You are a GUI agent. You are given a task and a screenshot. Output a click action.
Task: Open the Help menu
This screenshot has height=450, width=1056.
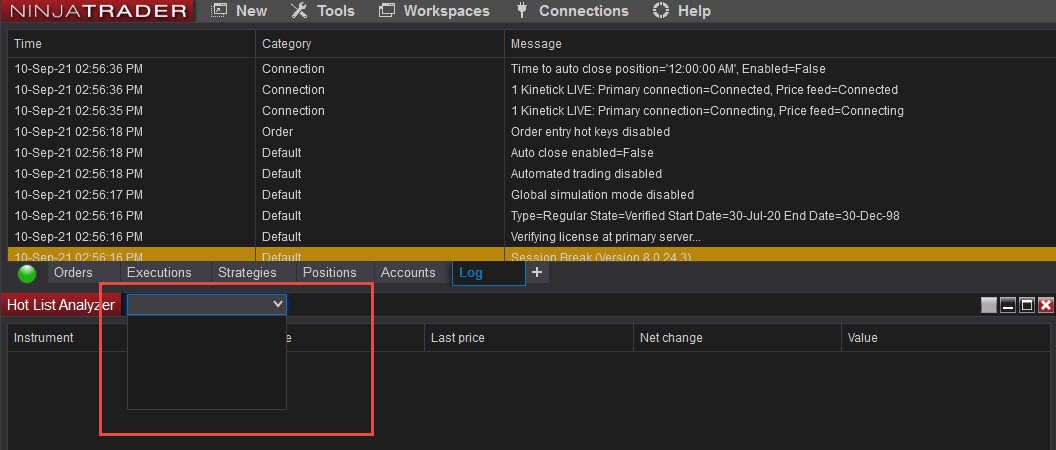682,11
